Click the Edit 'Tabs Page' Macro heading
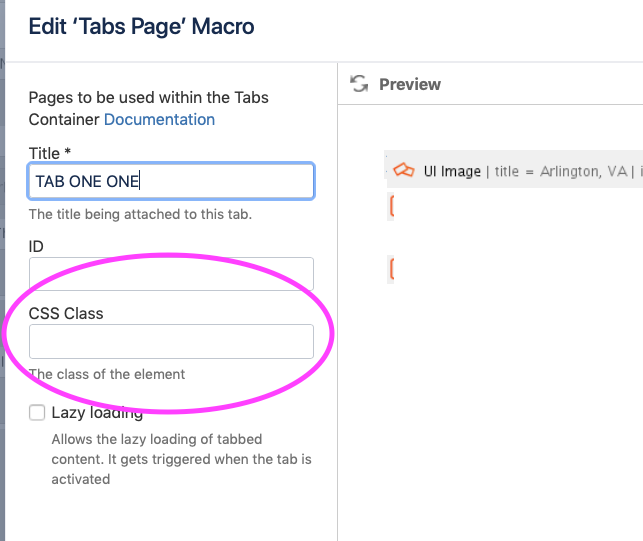This screenshot has width=643, height=541. pyautogui.click(x=141, y=26)
